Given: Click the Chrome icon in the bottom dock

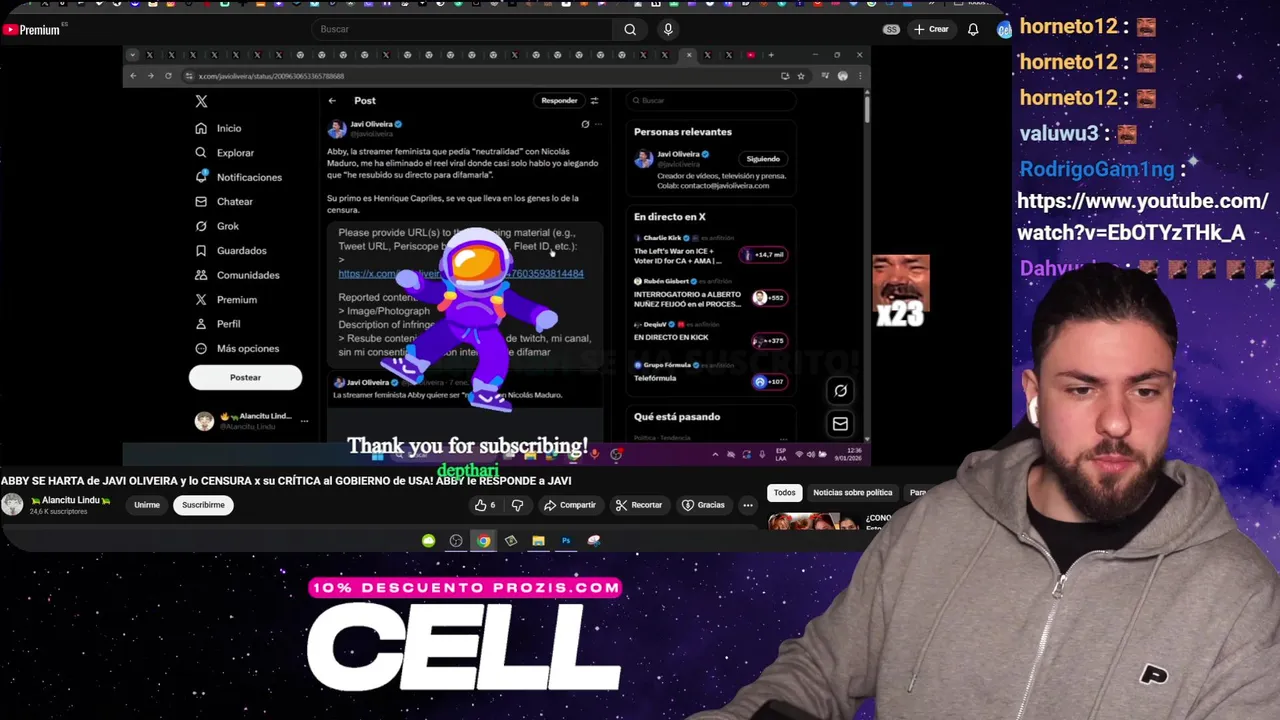Looking at the screenshot, I should coord(483,541).
